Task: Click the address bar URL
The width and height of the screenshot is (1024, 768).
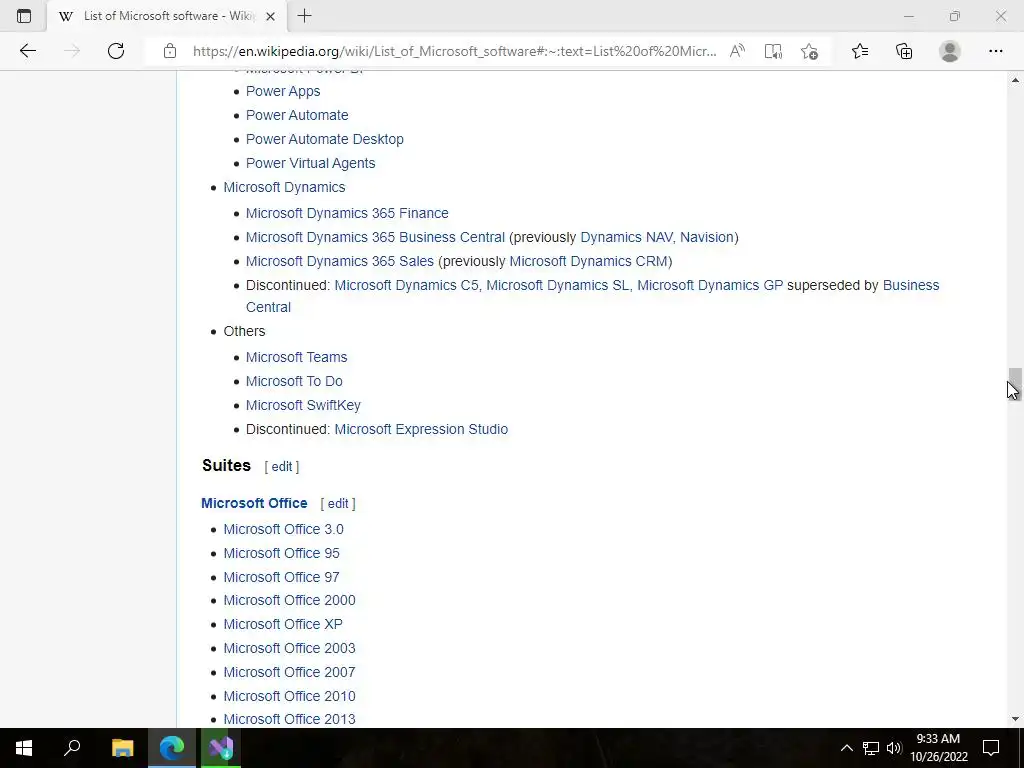Action: [455, 51]
